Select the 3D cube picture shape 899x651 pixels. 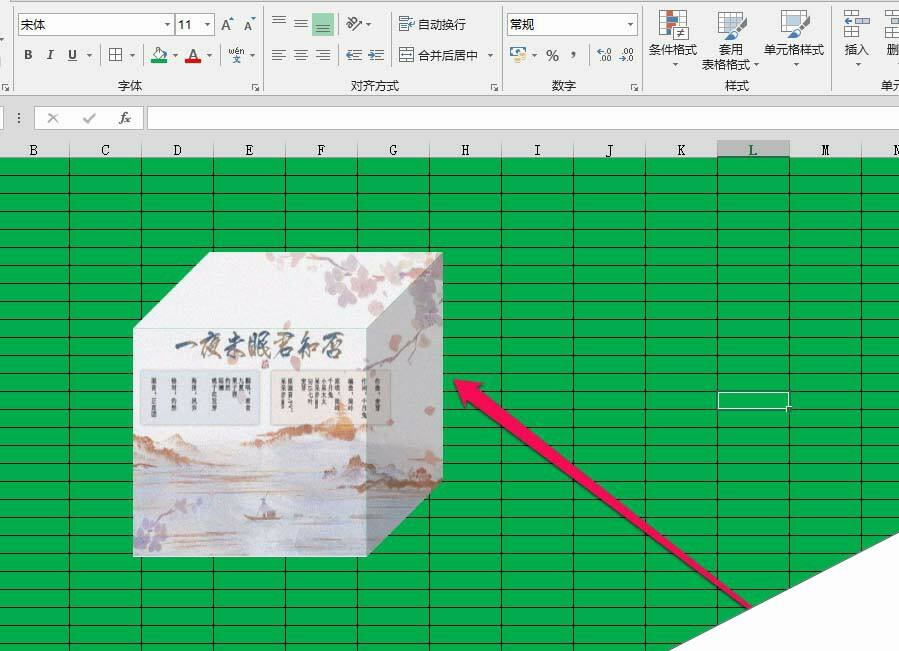pos(288,404)
